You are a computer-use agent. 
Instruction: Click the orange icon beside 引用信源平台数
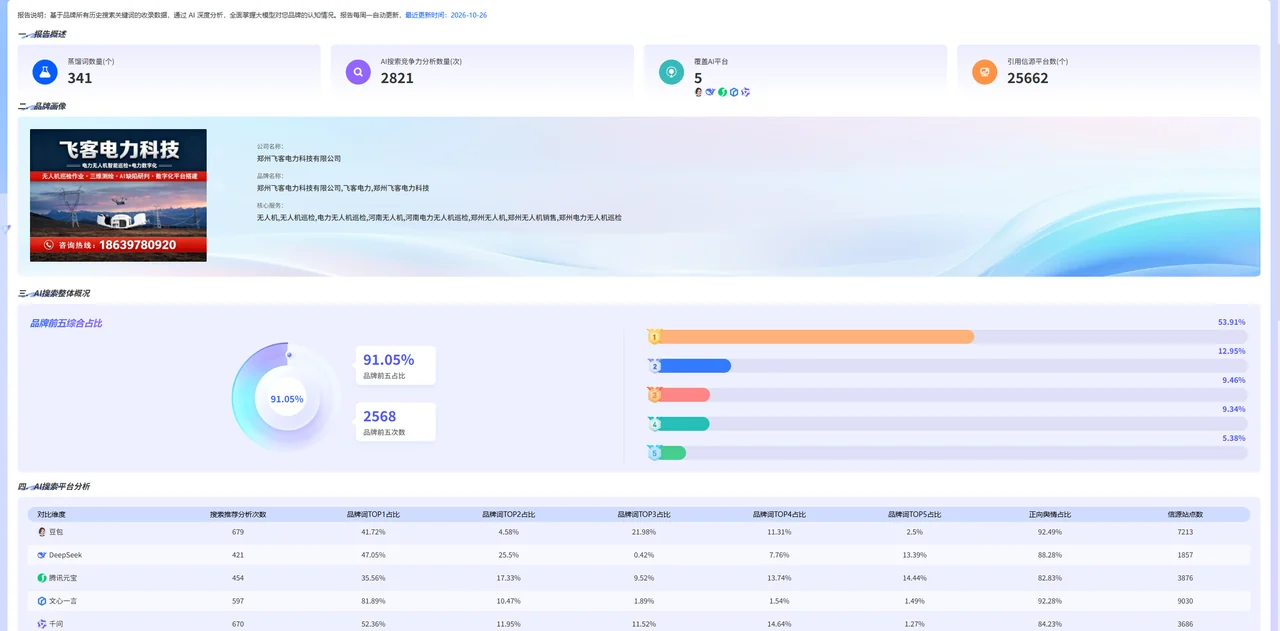985,72
